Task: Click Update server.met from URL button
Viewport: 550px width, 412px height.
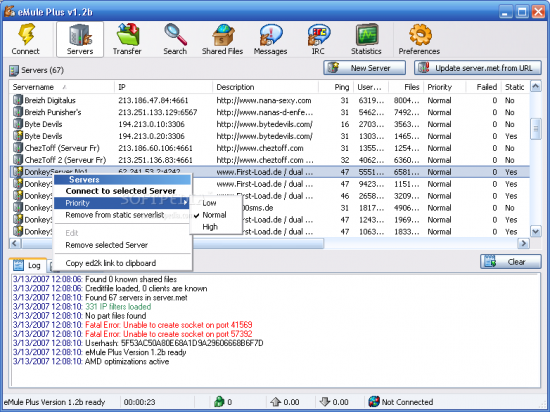Action: 478,68
